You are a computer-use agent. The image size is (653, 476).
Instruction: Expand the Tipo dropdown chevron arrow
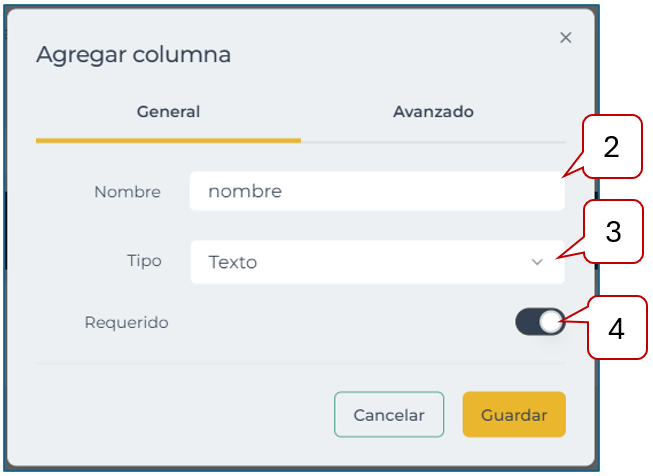click(x=537, y=262)
